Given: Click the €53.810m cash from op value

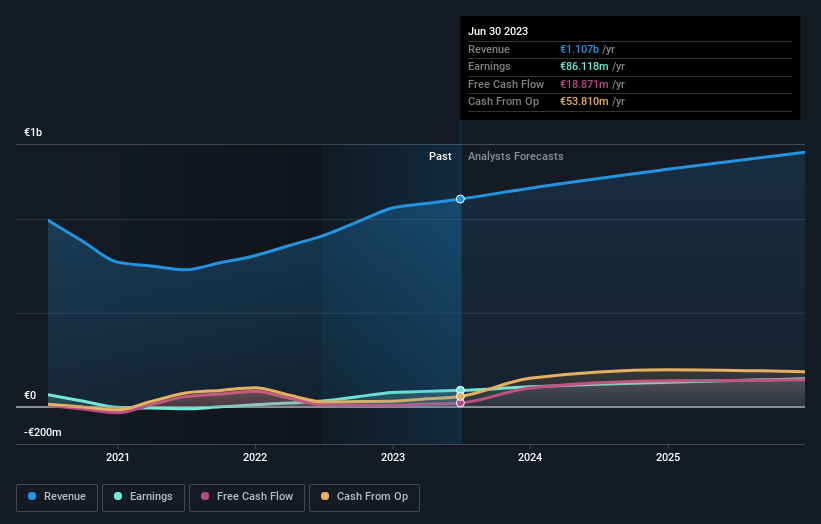Looking at the screenshot, I should coord(584,102).
